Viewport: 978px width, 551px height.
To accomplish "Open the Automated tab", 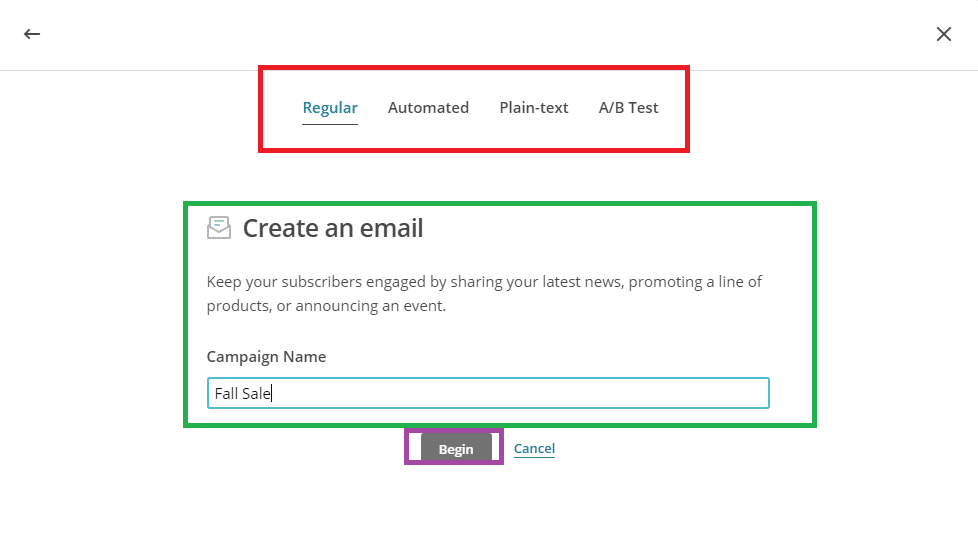I will [x=428, y=108].
